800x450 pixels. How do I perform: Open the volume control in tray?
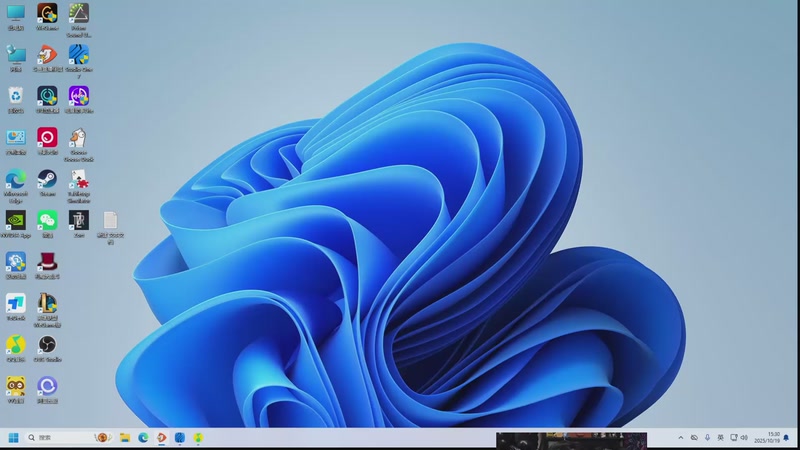coord(744,438)
